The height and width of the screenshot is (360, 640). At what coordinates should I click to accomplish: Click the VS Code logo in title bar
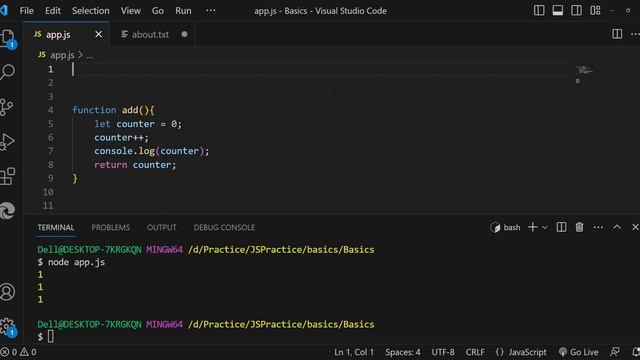4,10
